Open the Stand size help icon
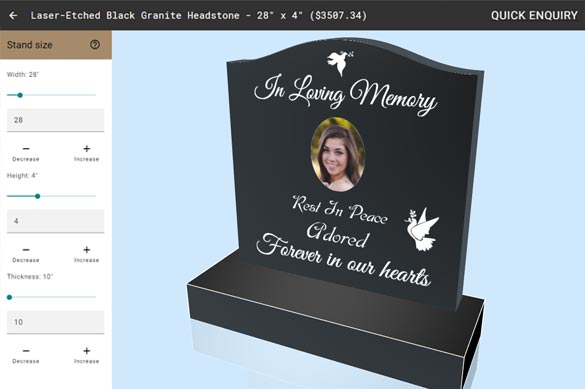This screenshot has width=585, height=389. click(95, 45)
